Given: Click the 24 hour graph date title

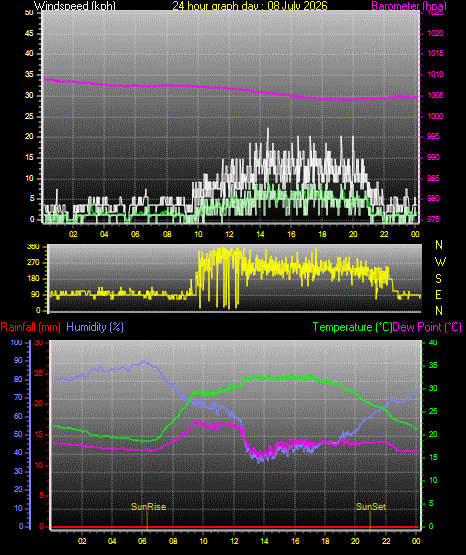Looking at the screenshot, I should [250, 6].
